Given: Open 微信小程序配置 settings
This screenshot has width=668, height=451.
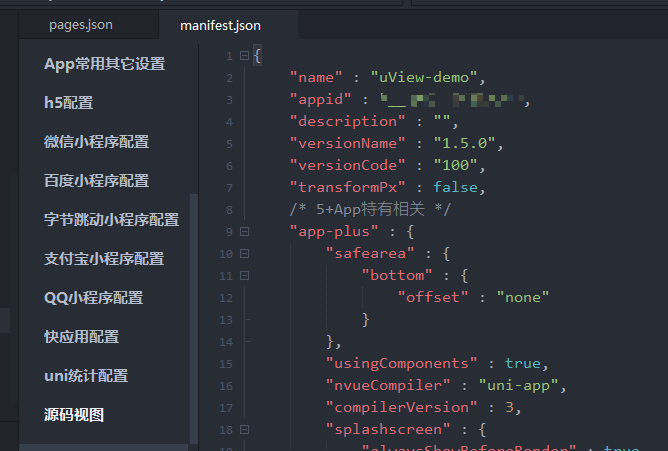Looking at the screenshot, I should [97, 142].
